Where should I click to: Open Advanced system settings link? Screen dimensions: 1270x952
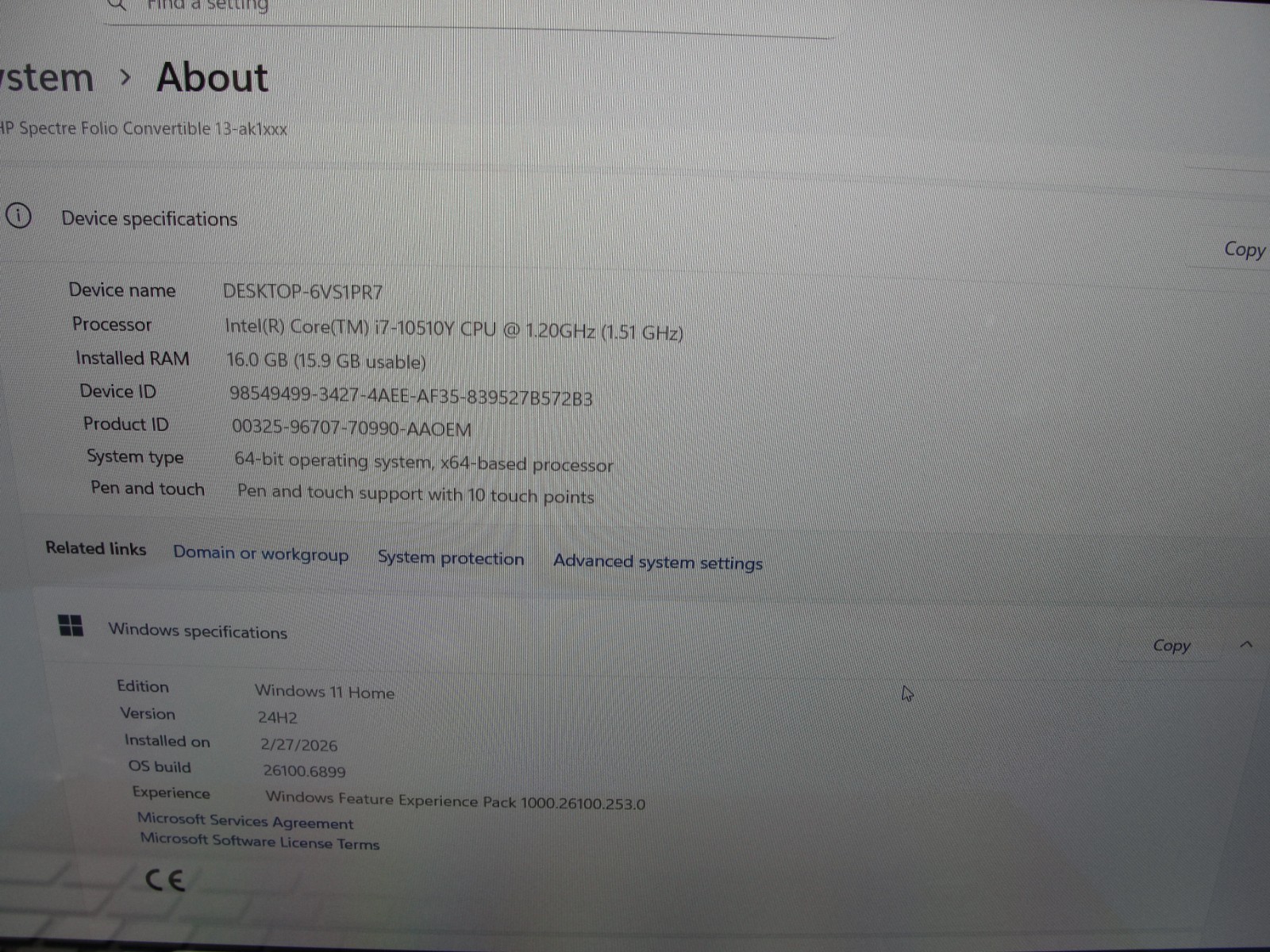pos(658,562)
